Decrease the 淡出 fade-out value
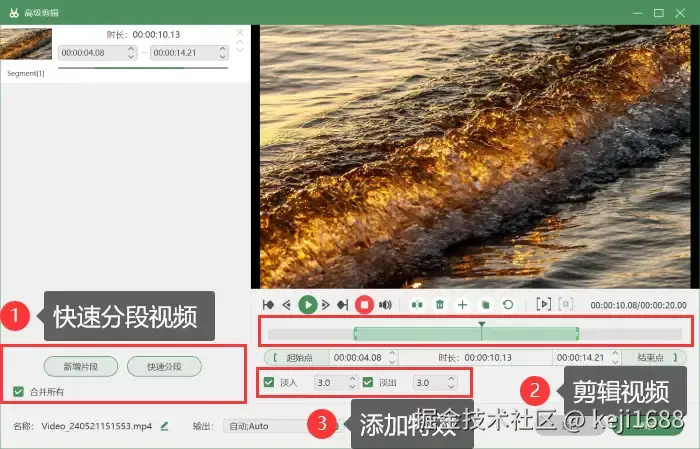The height and width of the screenshot is (449, 700). [451, 387]
